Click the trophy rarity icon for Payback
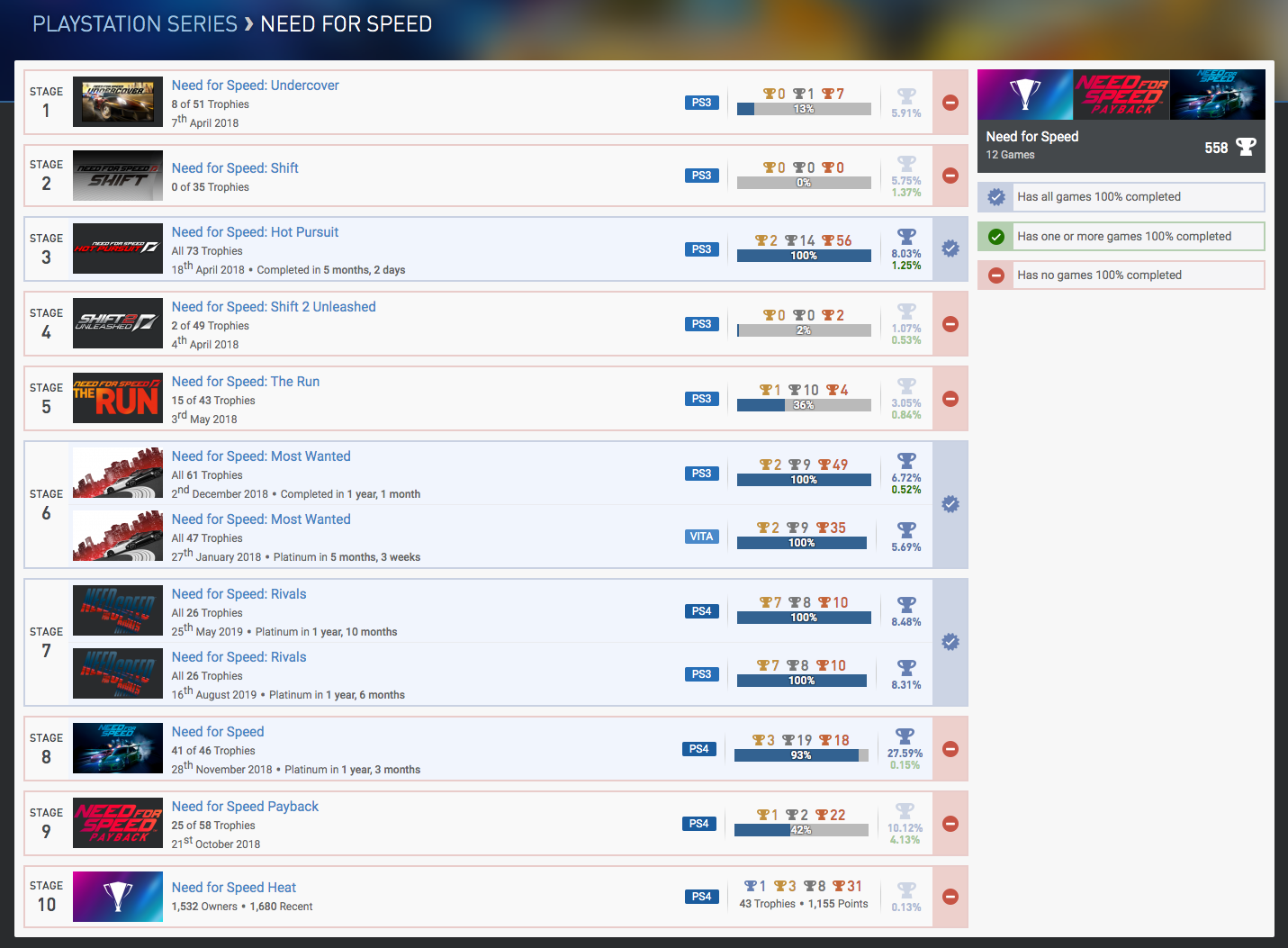The width and height of the screenshot is (1288, 948). click(x=905, y=811)
